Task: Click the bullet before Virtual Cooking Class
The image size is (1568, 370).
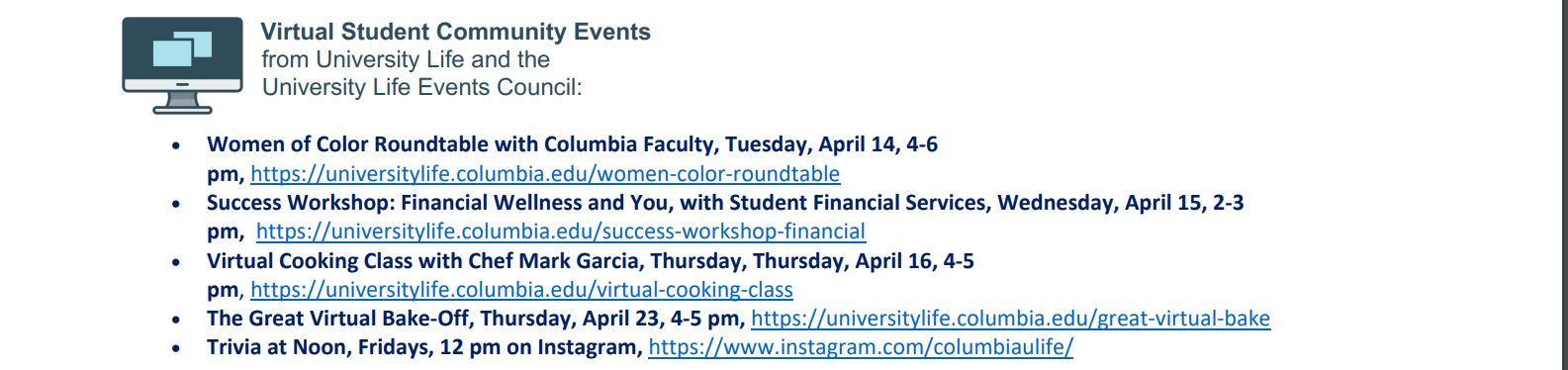Action: coord(176,263)
